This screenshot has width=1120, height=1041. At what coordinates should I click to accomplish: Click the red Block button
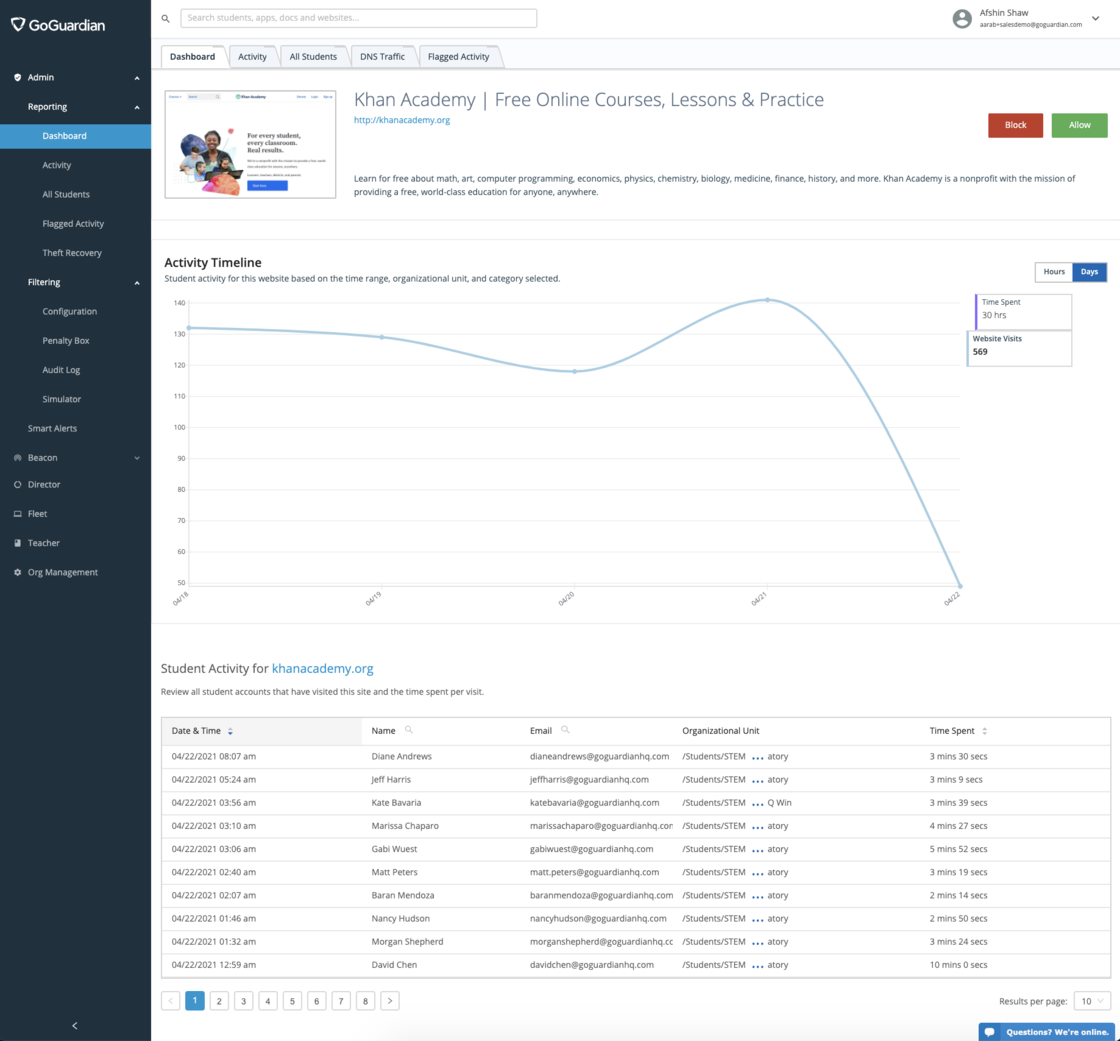[x=1015, y=125]
